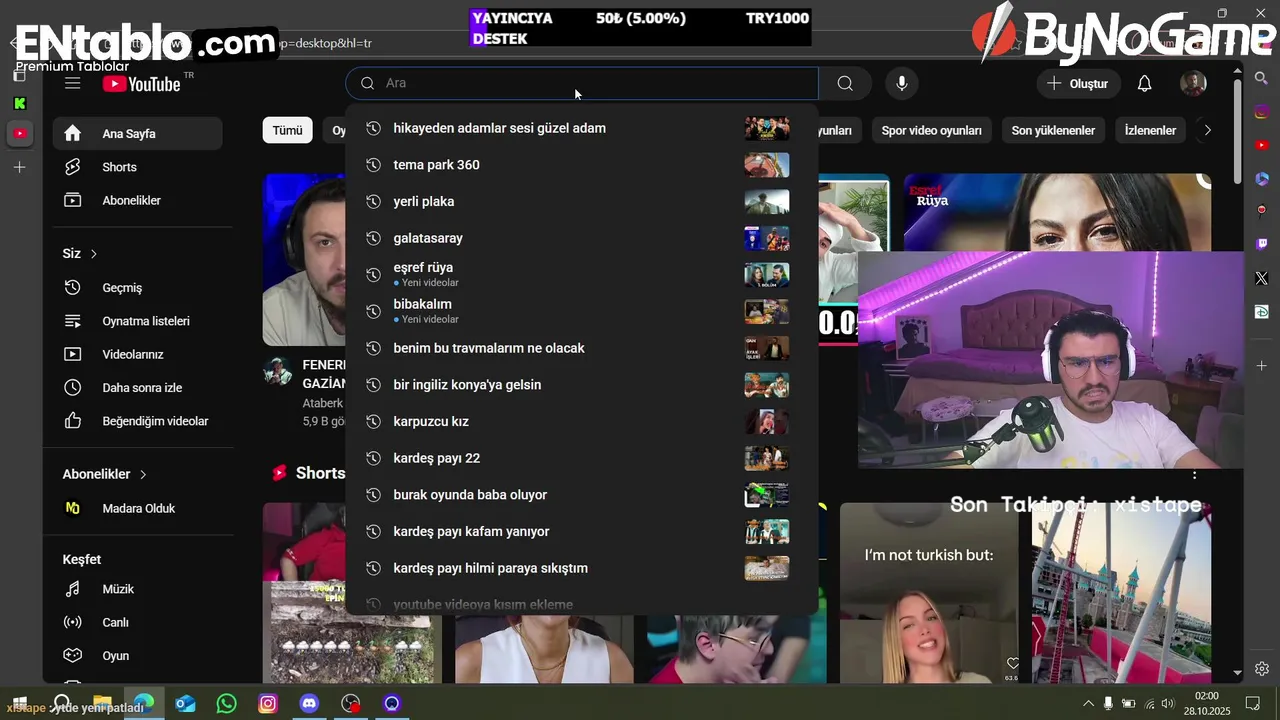Choose suggestion kardeş payı hilmi paraya sıkıştım
Screen dimensions: 1280x720
coord(582,568)
